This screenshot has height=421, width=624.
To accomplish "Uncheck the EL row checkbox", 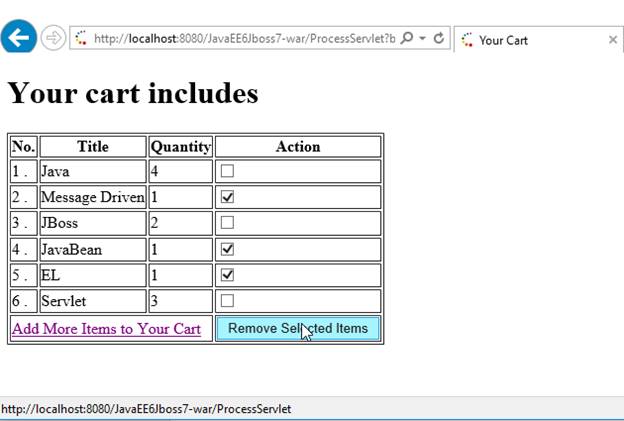I will (x=227, y=275).
